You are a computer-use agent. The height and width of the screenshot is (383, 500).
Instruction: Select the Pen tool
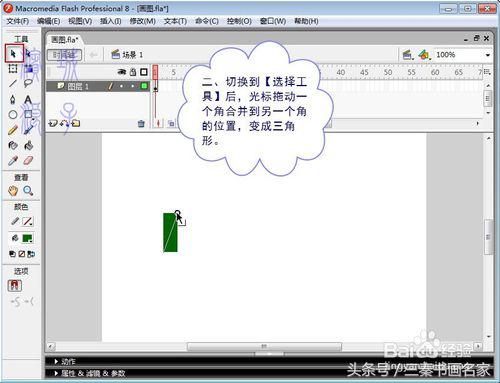tap(13, 99)
